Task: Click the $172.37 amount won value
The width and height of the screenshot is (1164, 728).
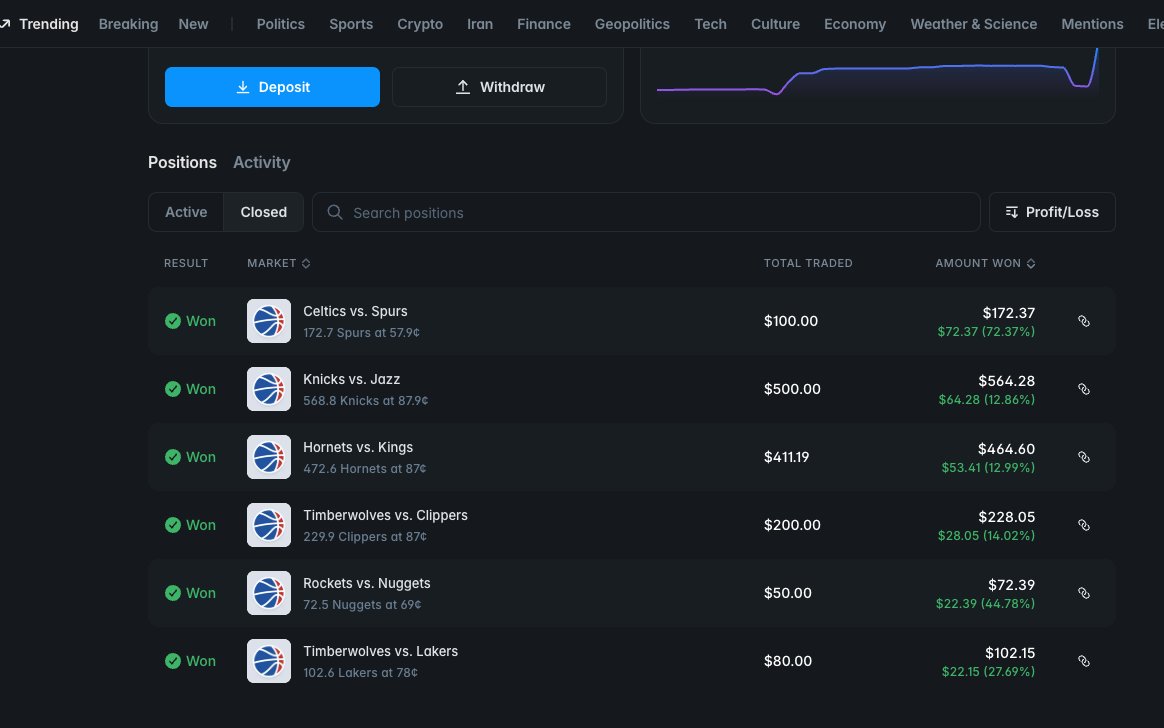Action: pos(1008,313)
